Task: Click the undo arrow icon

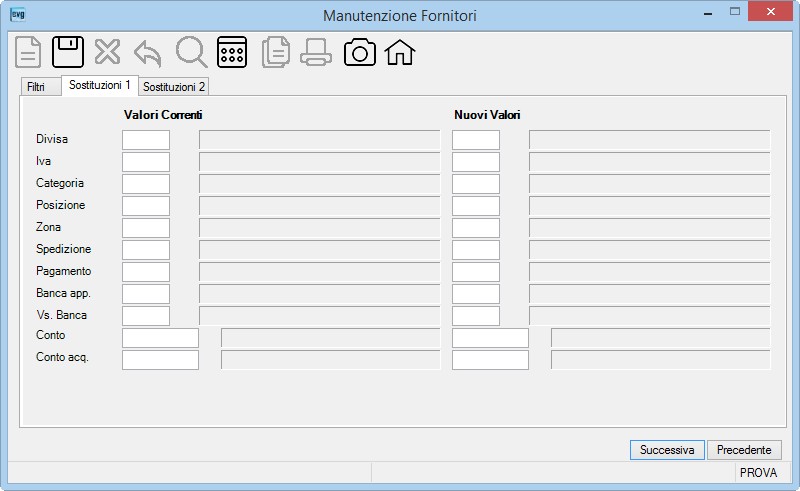Action: 148,54
